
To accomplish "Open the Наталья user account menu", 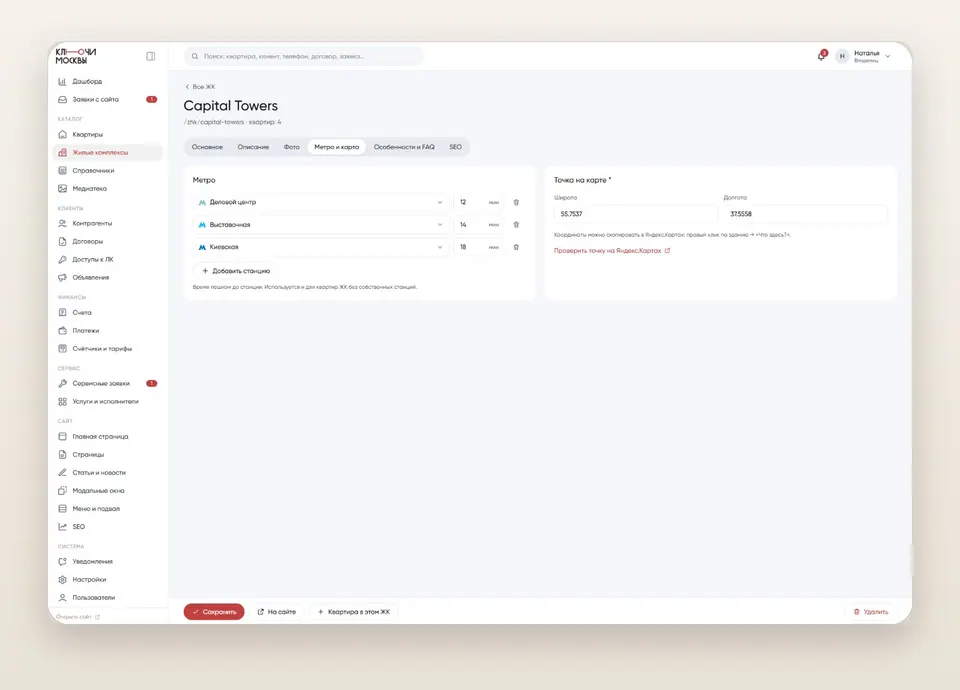I will point(863,56).
